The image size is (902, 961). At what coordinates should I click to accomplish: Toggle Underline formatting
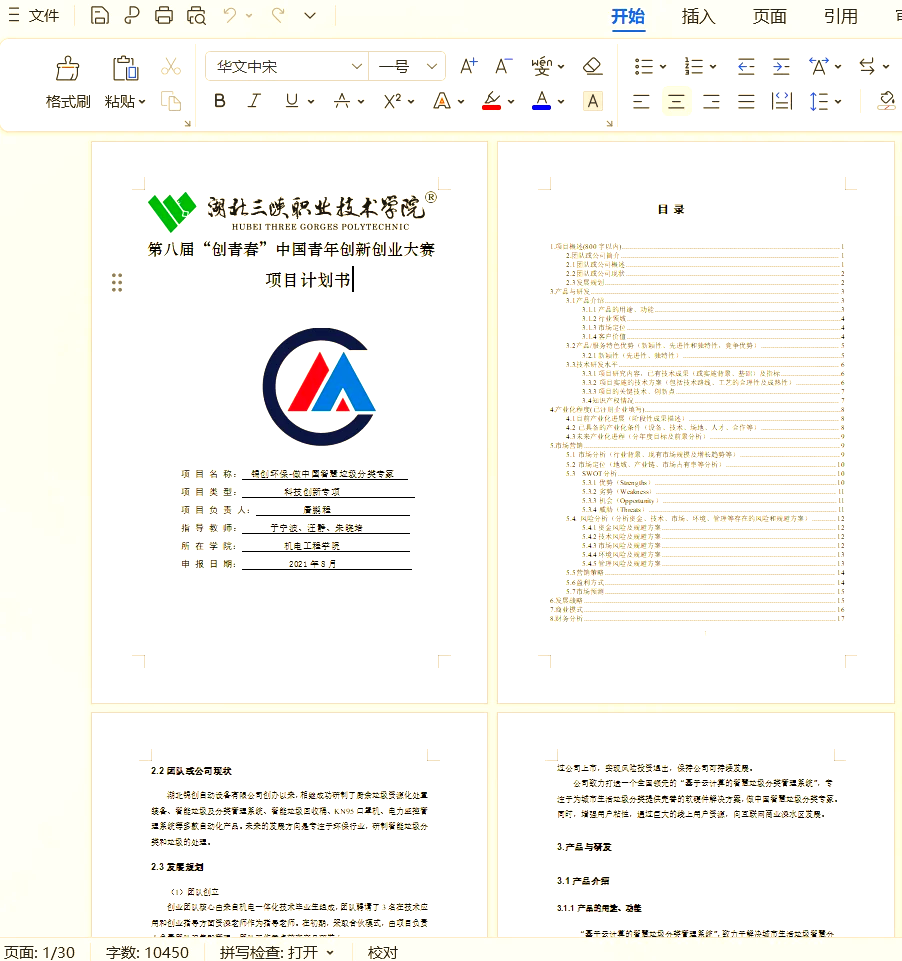coord(292,101)
